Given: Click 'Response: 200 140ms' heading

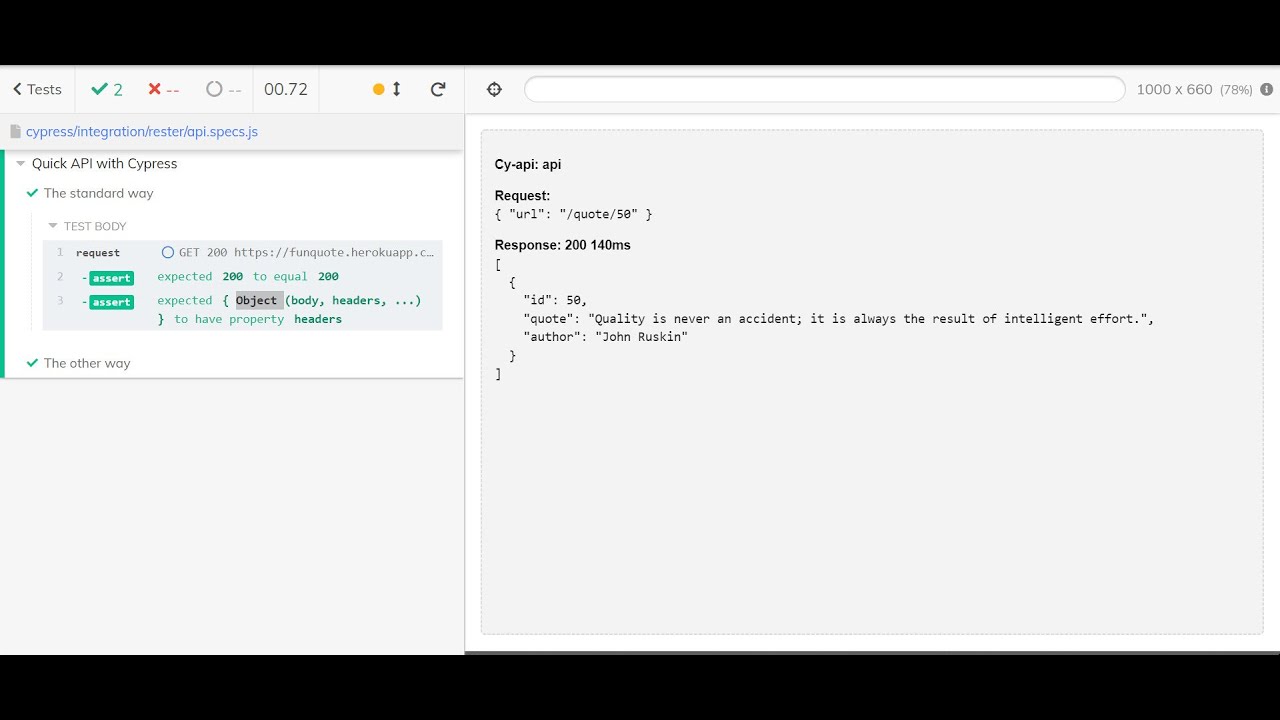Looking at the screenshot, I should [x=563, y=245].
